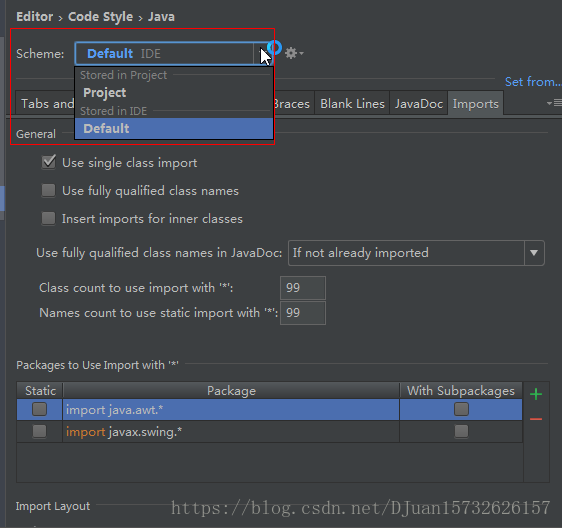Switch to Imports tab
The width and height of the screenshot is (562, 528).
click(x=476, y=104)
